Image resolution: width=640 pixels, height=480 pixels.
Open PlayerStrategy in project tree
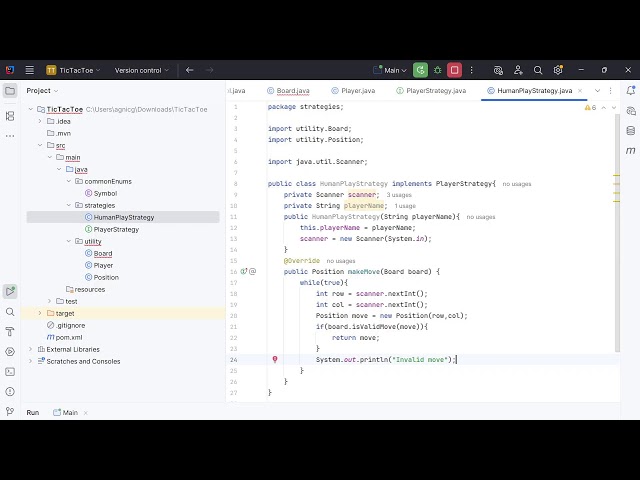112,229
